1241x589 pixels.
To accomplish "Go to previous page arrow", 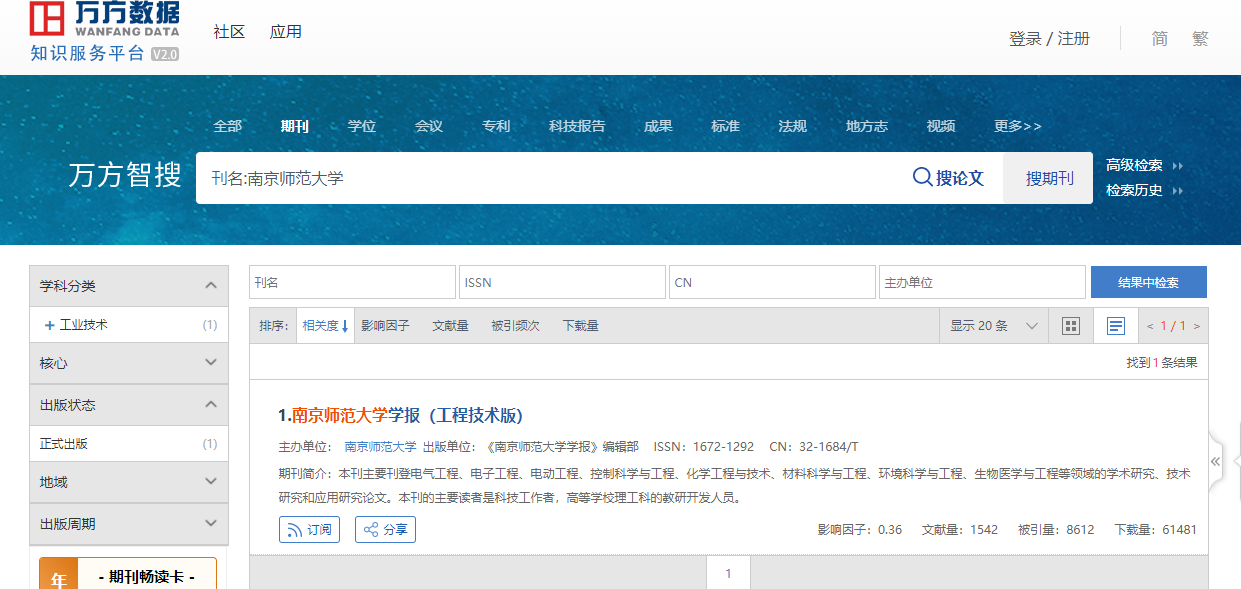I will 1150,326.
